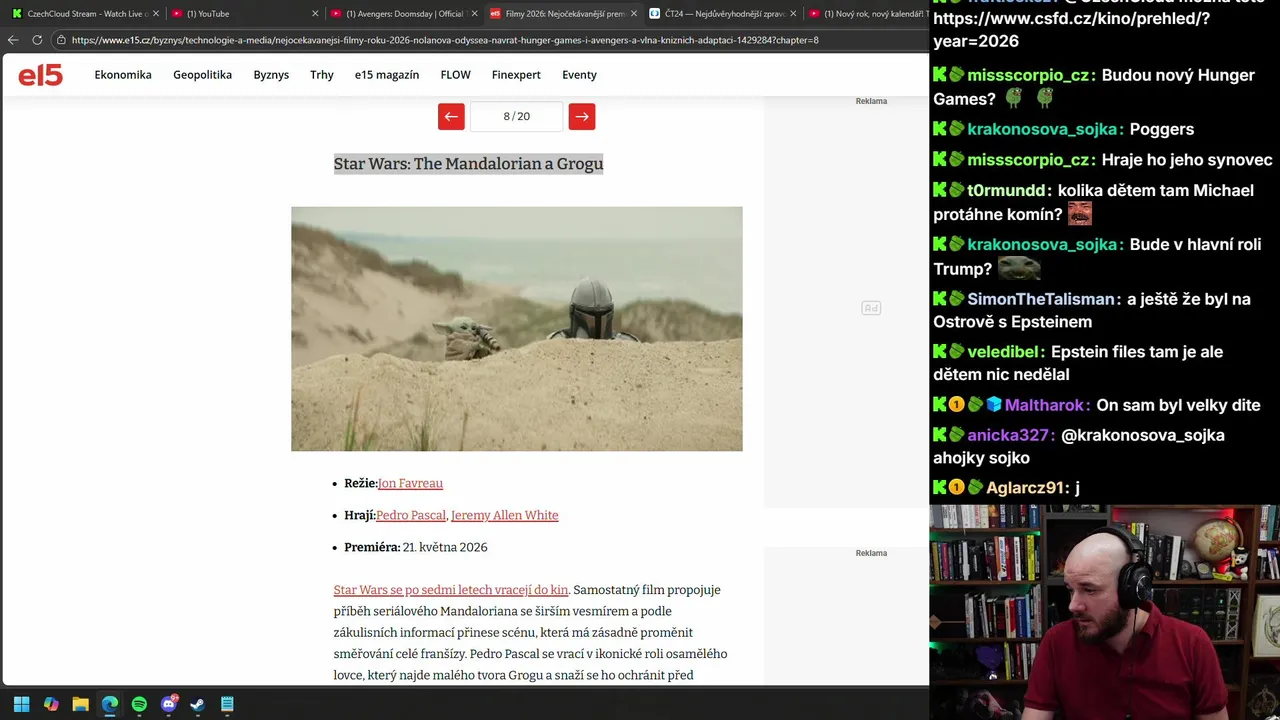Open the Finexpert section
Image resolution: width=1280 pixels, height=720 pixels.
pos(516,75)
